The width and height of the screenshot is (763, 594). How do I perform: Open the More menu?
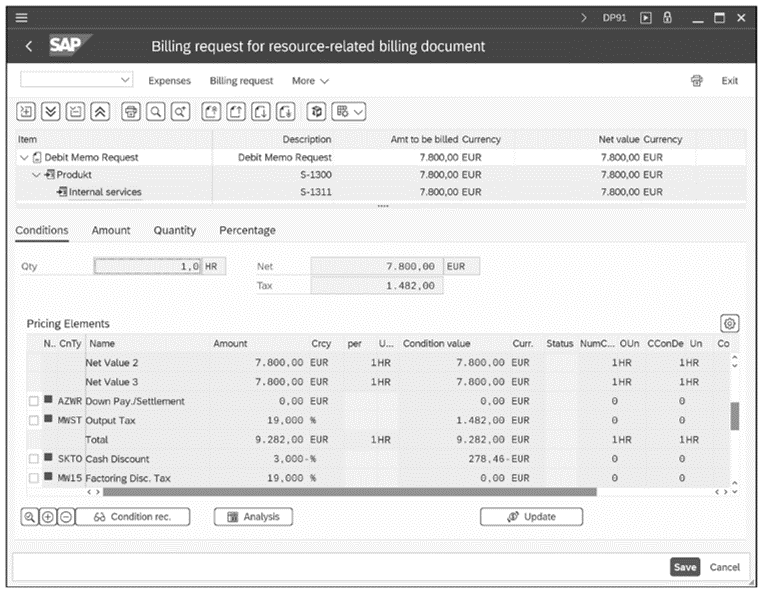[310, 81]
